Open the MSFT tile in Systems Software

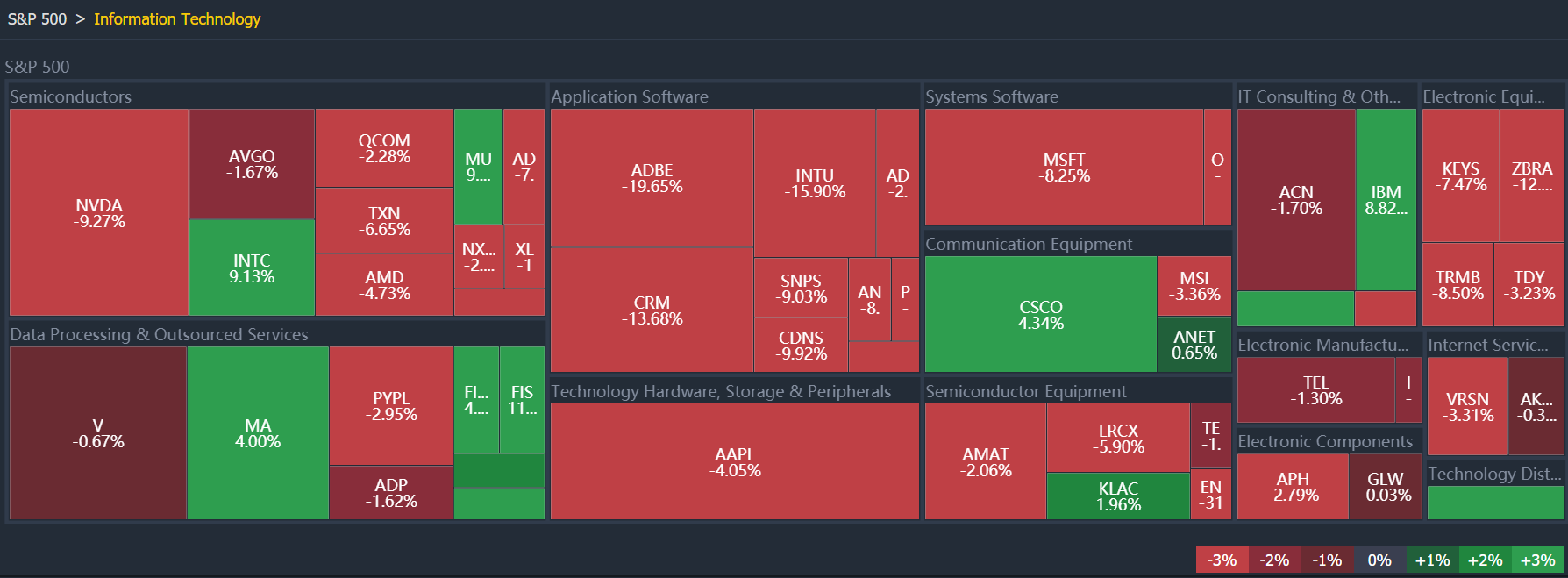tap(1064, 167)
